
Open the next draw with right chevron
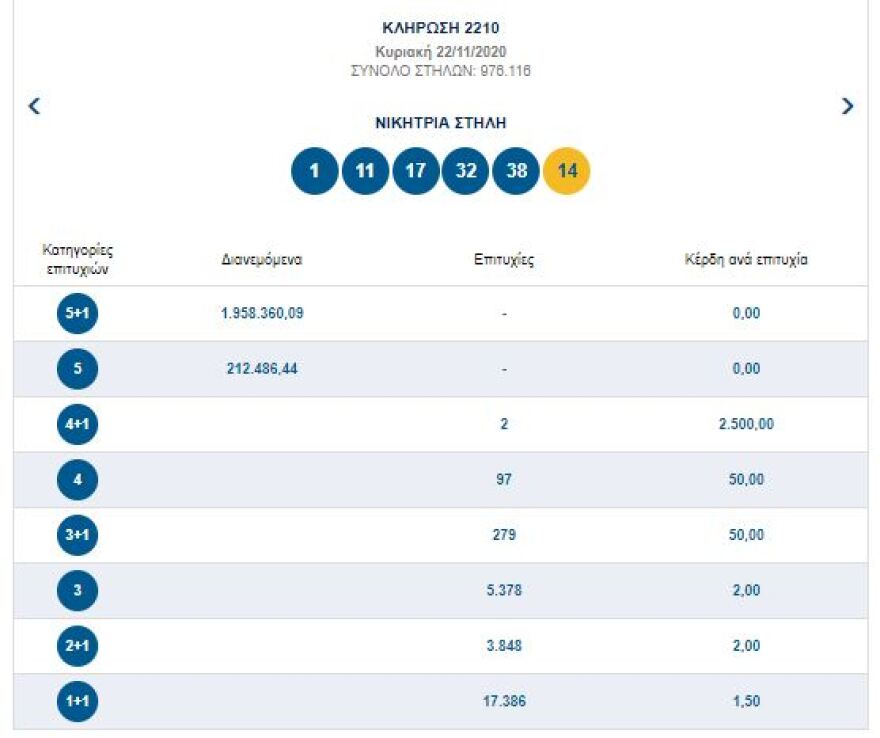click(x=847, y=105)
